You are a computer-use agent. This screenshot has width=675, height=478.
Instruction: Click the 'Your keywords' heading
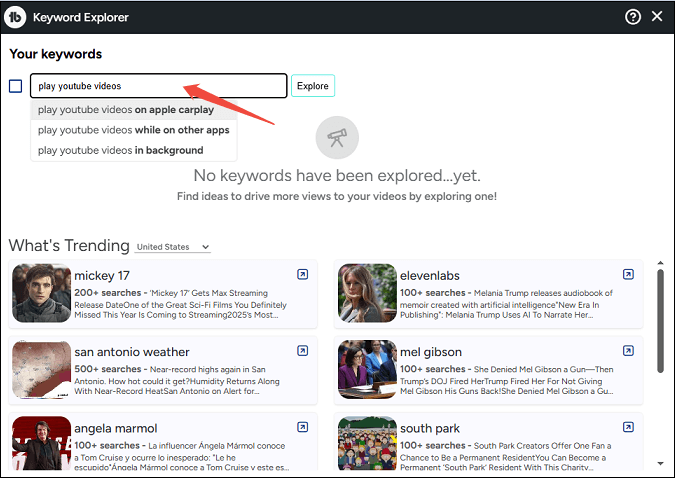[x=56, y=54]
